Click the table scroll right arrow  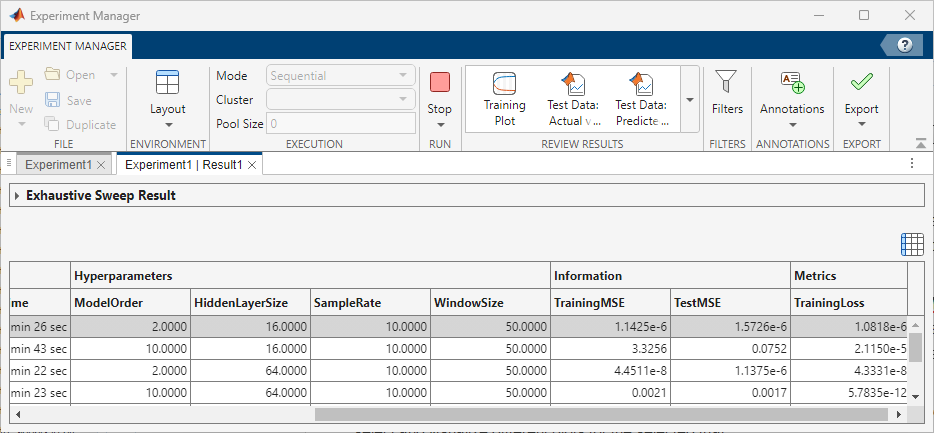point(898,414)
